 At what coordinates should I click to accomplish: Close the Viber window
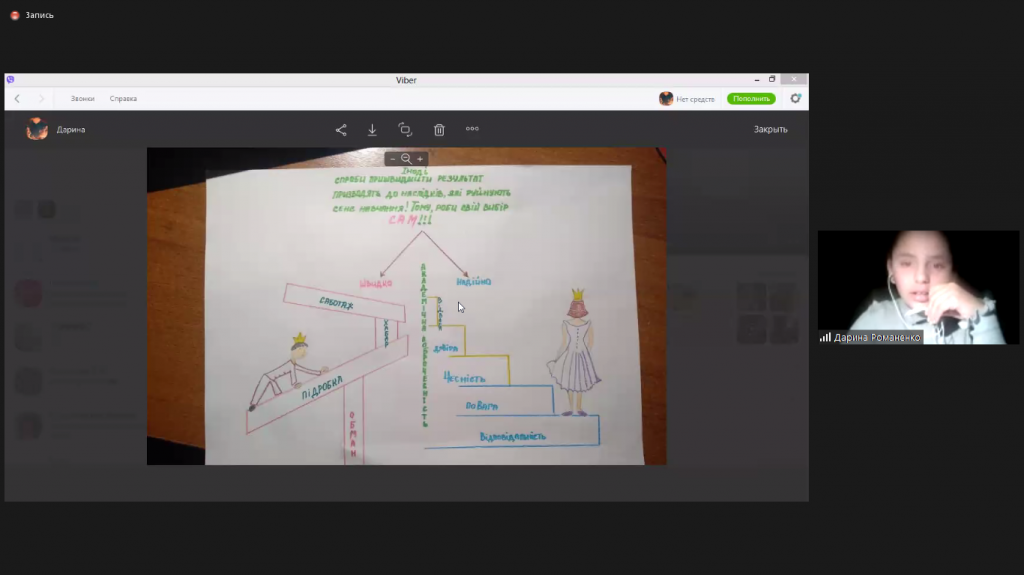pos(794,80)
